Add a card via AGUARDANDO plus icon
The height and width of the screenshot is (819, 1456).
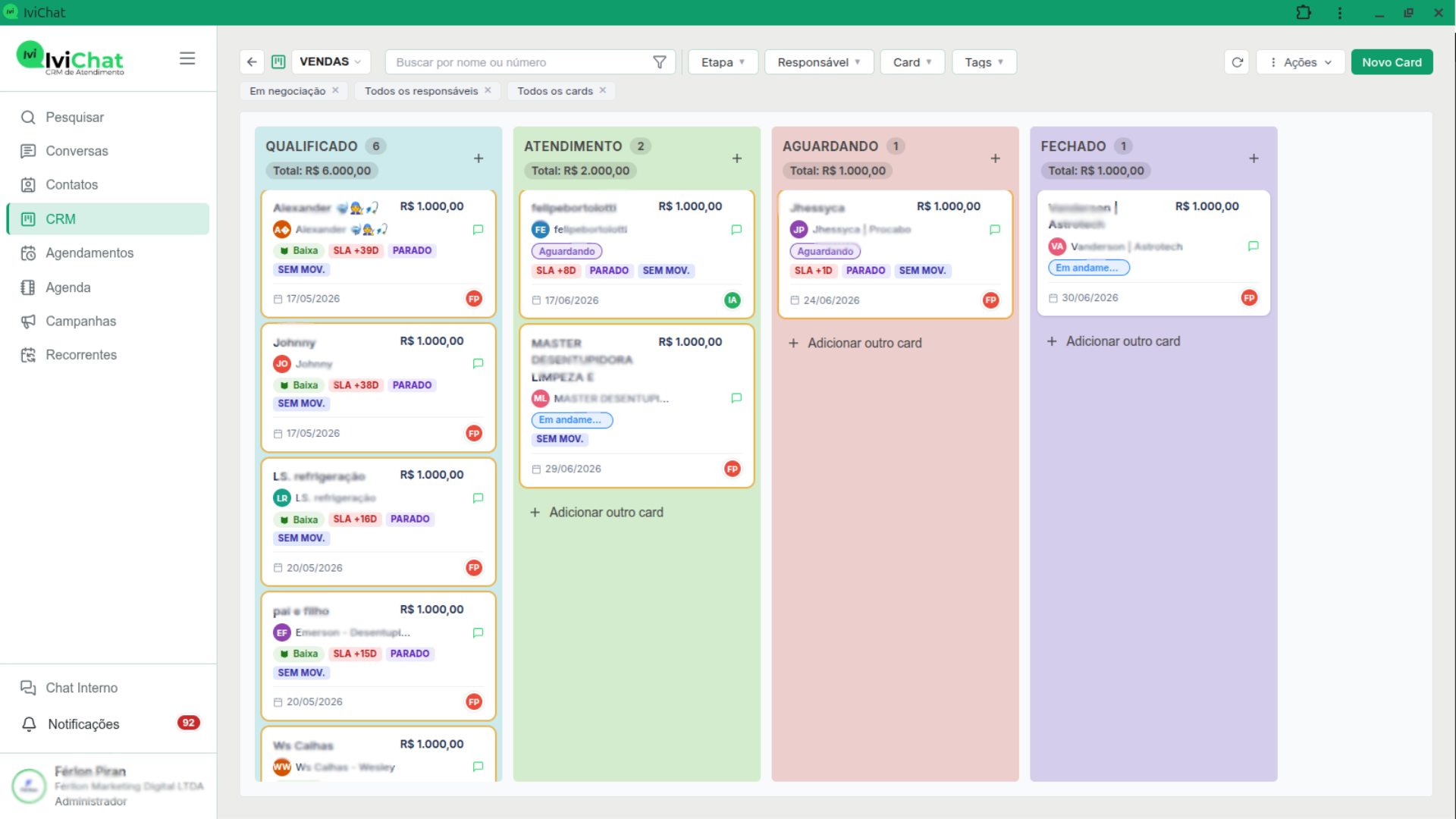996,158
